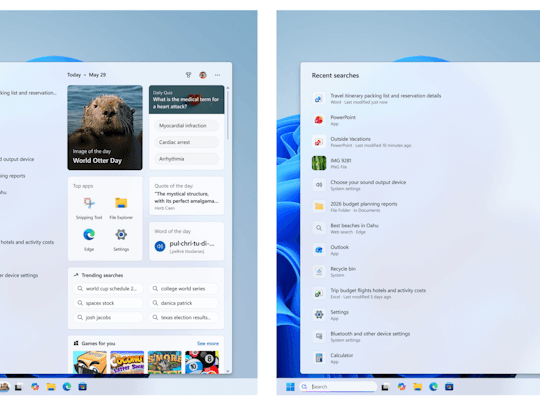Search trending college world series

point(184,289)
